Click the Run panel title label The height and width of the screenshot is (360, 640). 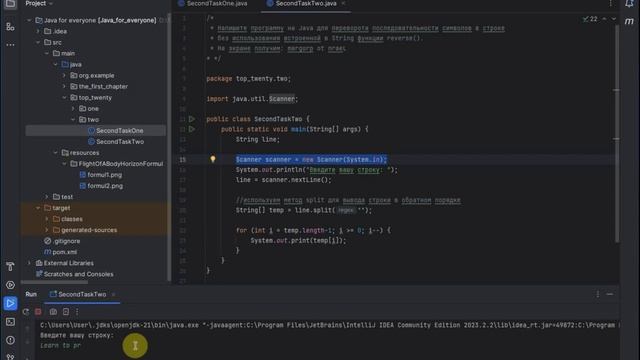[x=31, y=294]
